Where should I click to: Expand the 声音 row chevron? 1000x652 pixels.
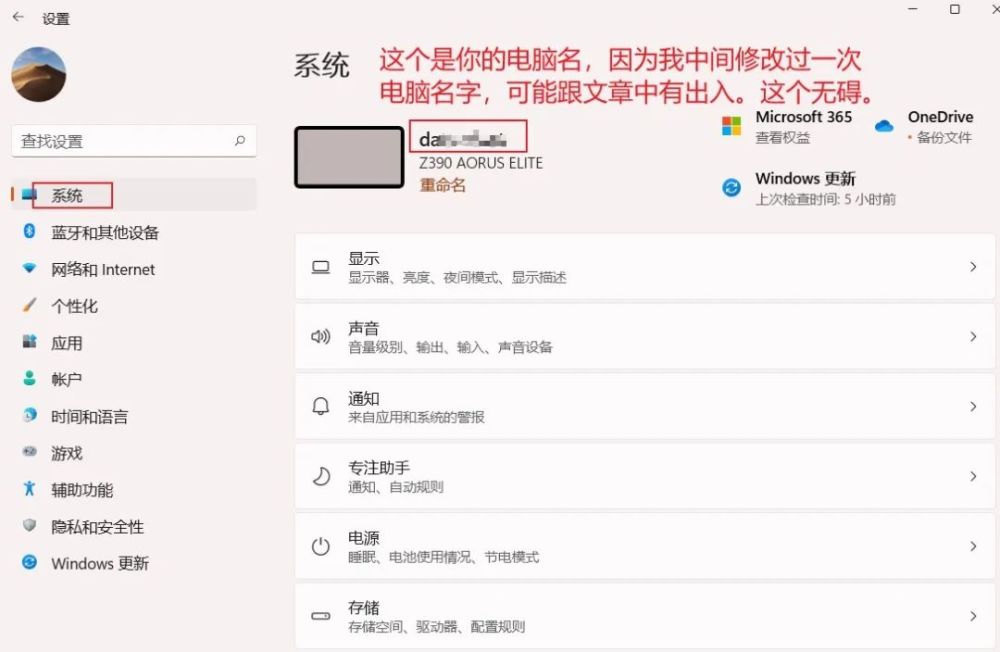pyautogui.click(x=973, y=336)
